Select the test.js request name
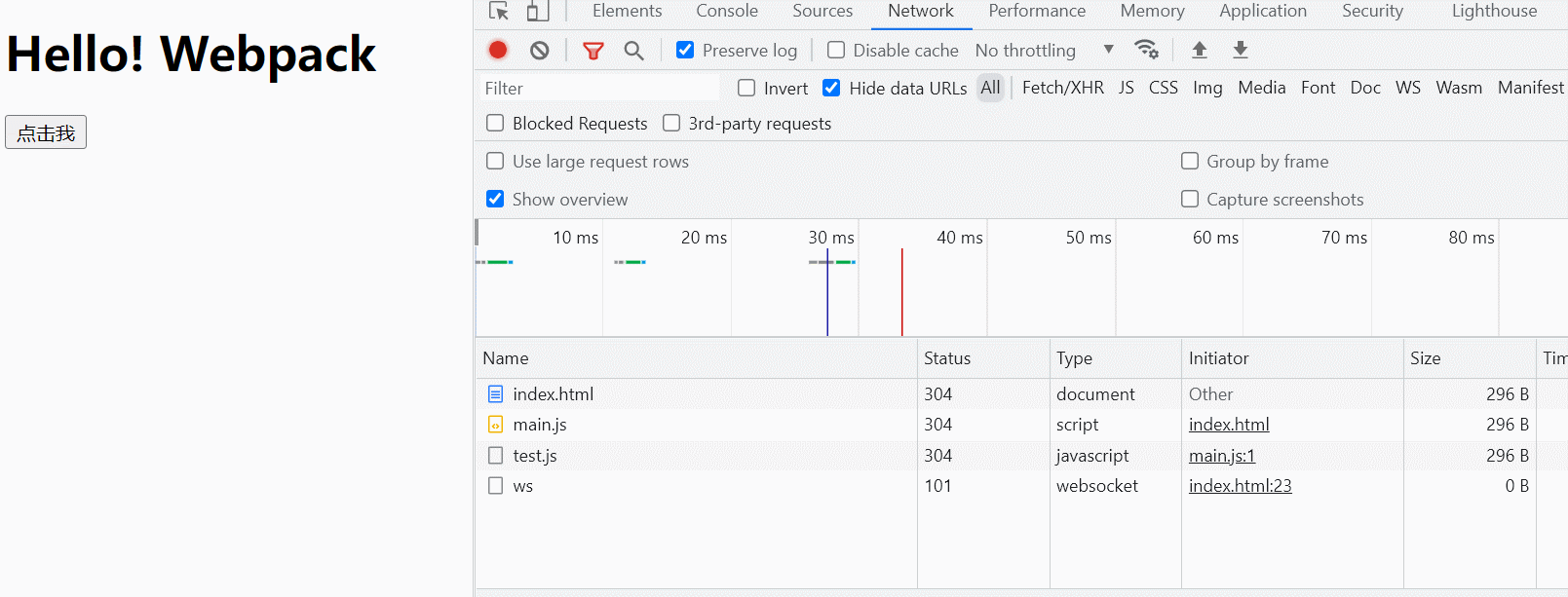This screenshot has height=597, width=1568. coord(535,456)
